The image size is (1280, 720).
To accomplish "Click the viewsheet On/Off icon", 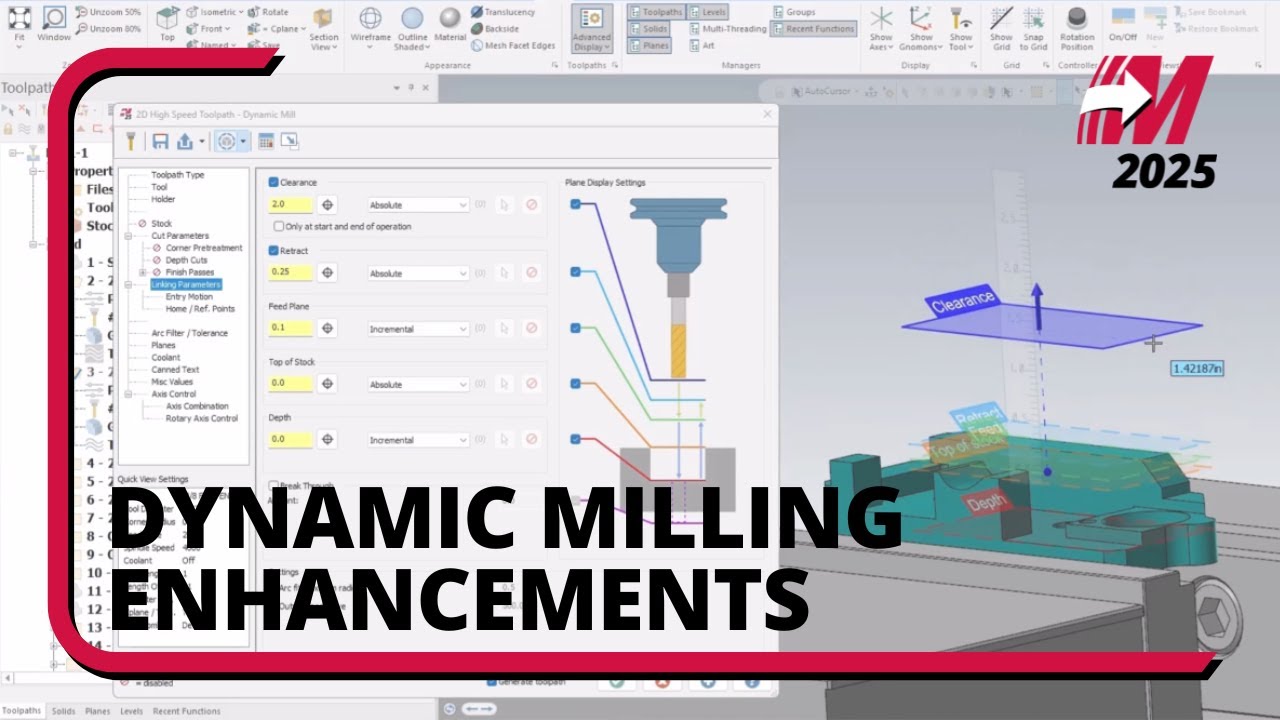I will click(1123, 18).
